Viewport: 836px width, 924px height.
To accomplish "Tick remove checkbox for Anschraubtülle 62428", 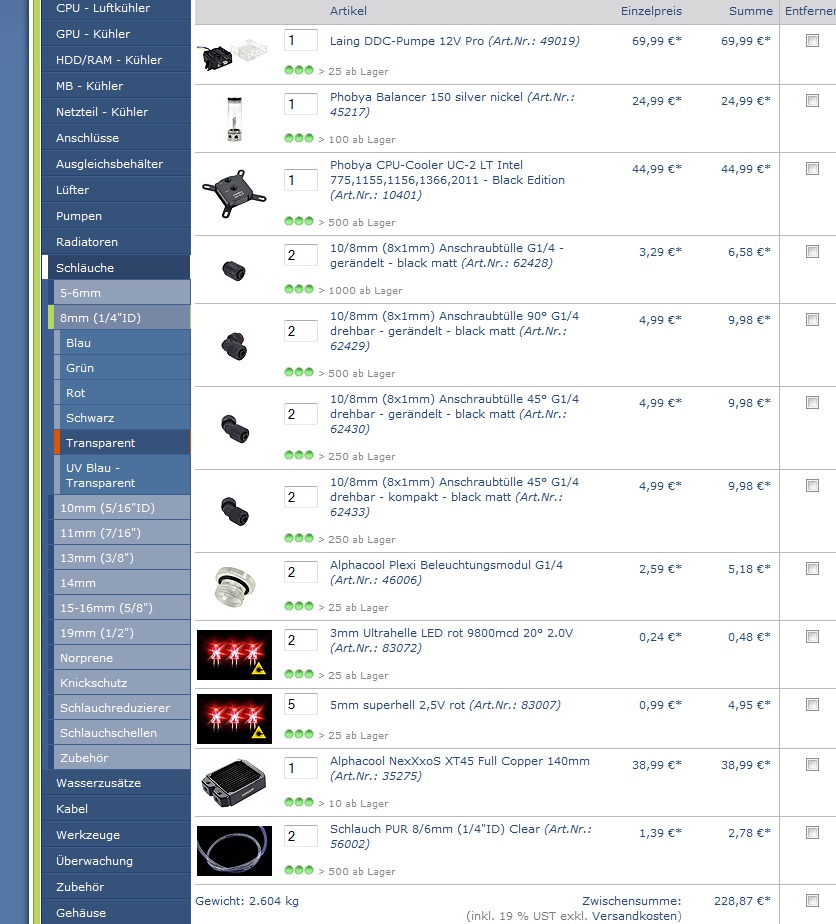I will 812,252.
